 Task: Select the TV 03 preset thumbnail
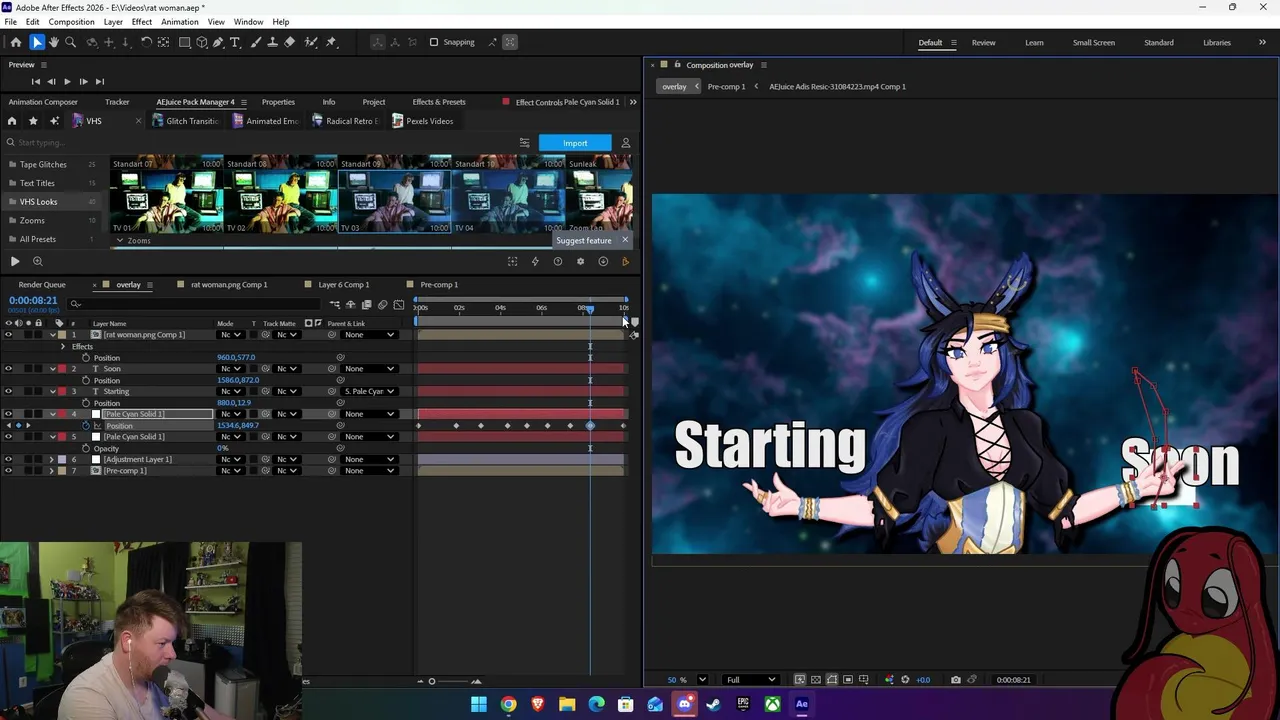click(x=394, y=200)
